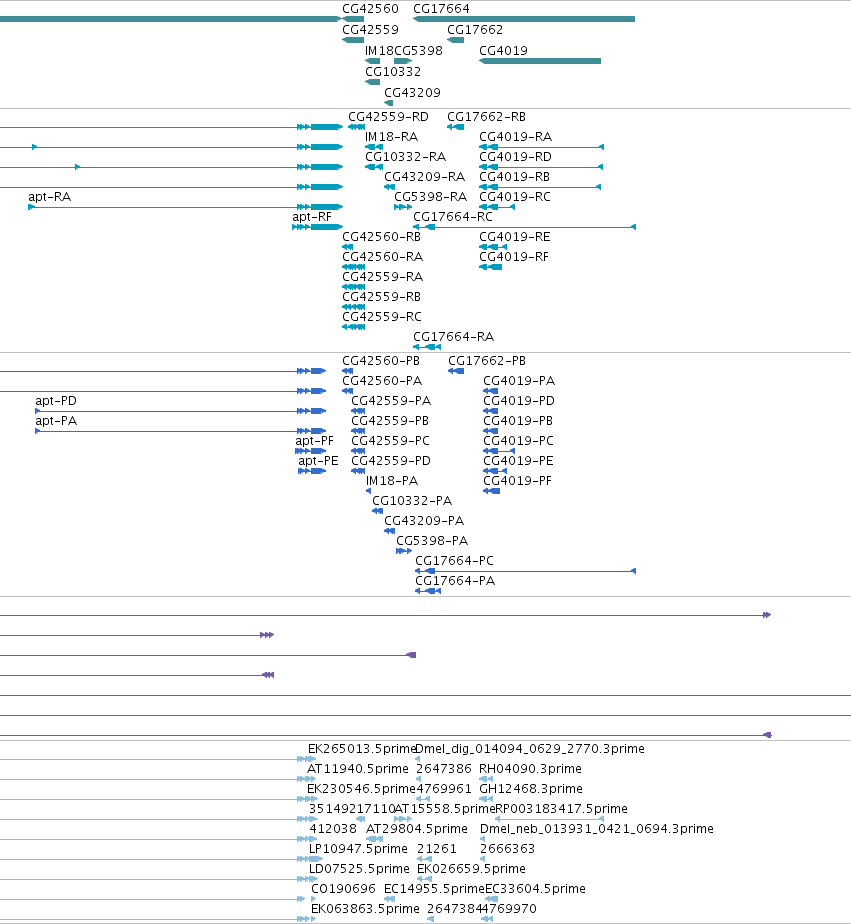Open EST label GH12468.3prime
The height and width of the screenshot is (924, 851).
(531, 789)
